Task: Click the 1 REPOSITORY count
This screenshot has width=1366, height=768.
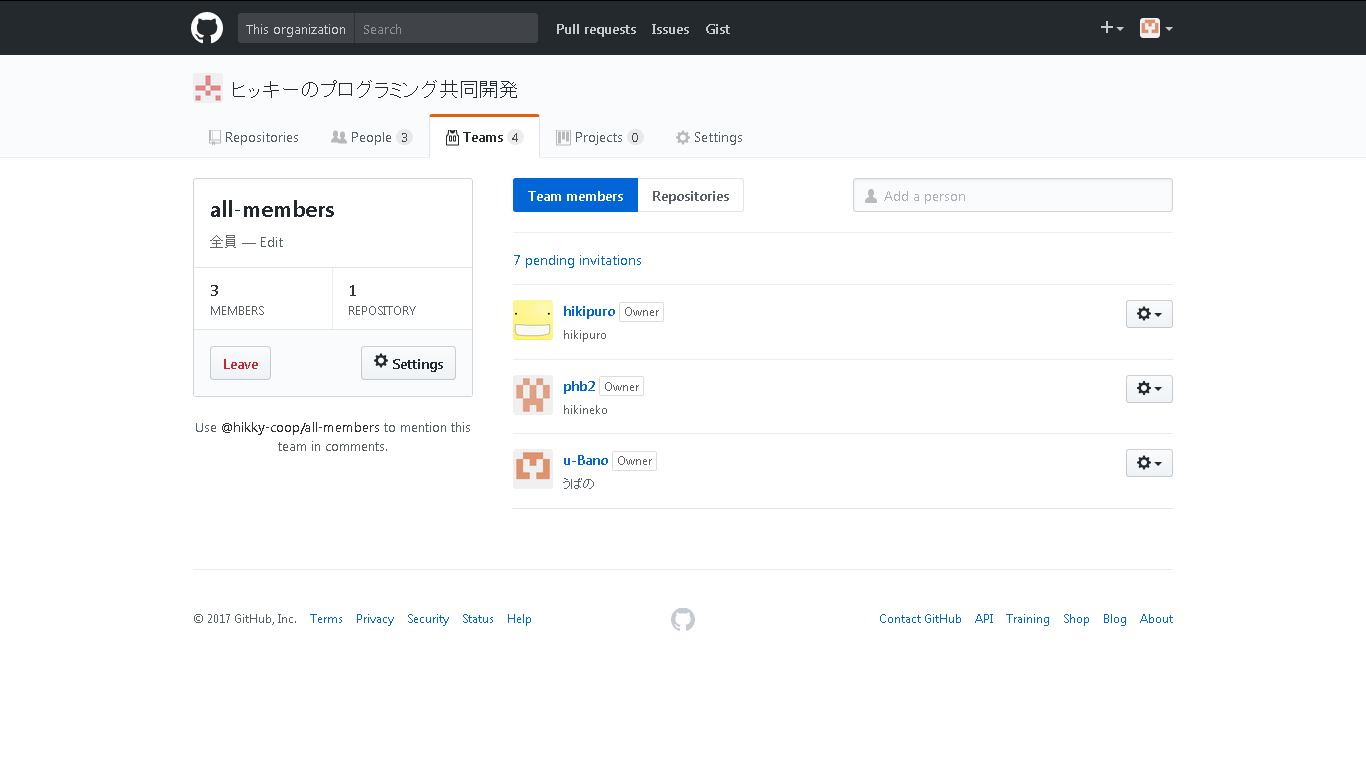Action: pyautogui.click(x=402, y=299)
